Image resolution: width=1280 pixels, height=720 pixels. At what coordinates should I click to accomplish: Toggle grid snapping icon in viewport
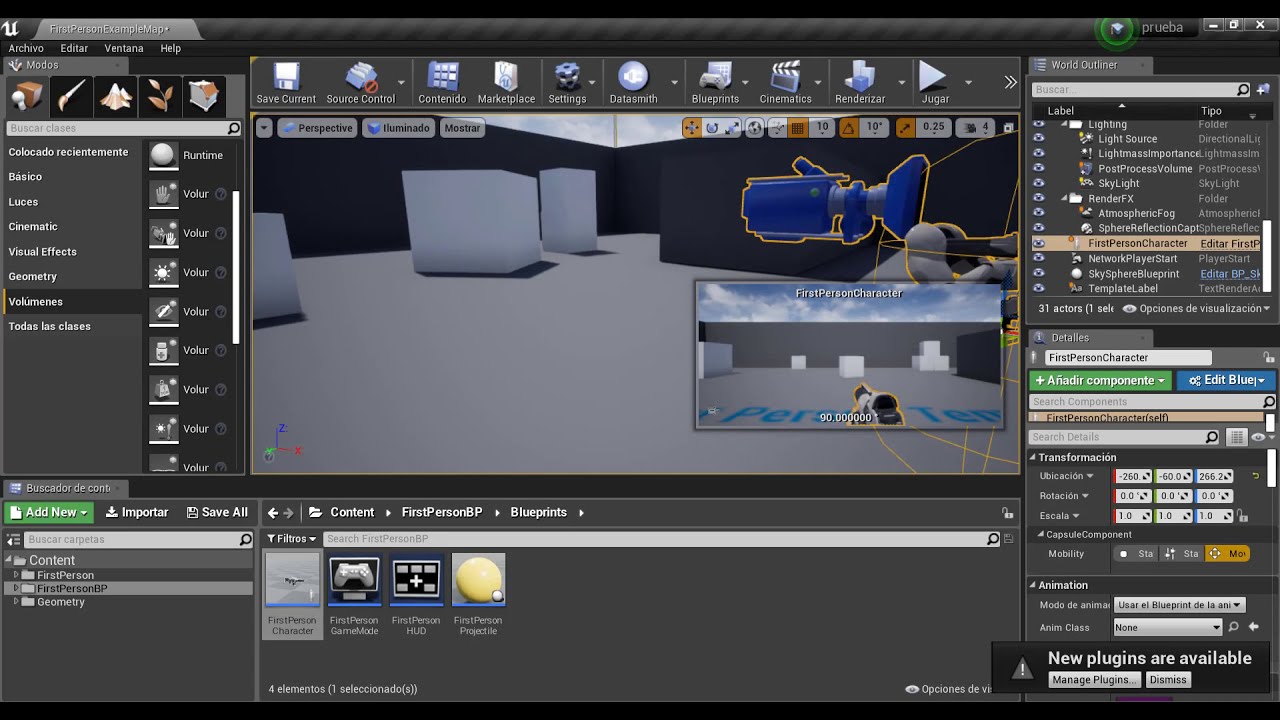798,128
